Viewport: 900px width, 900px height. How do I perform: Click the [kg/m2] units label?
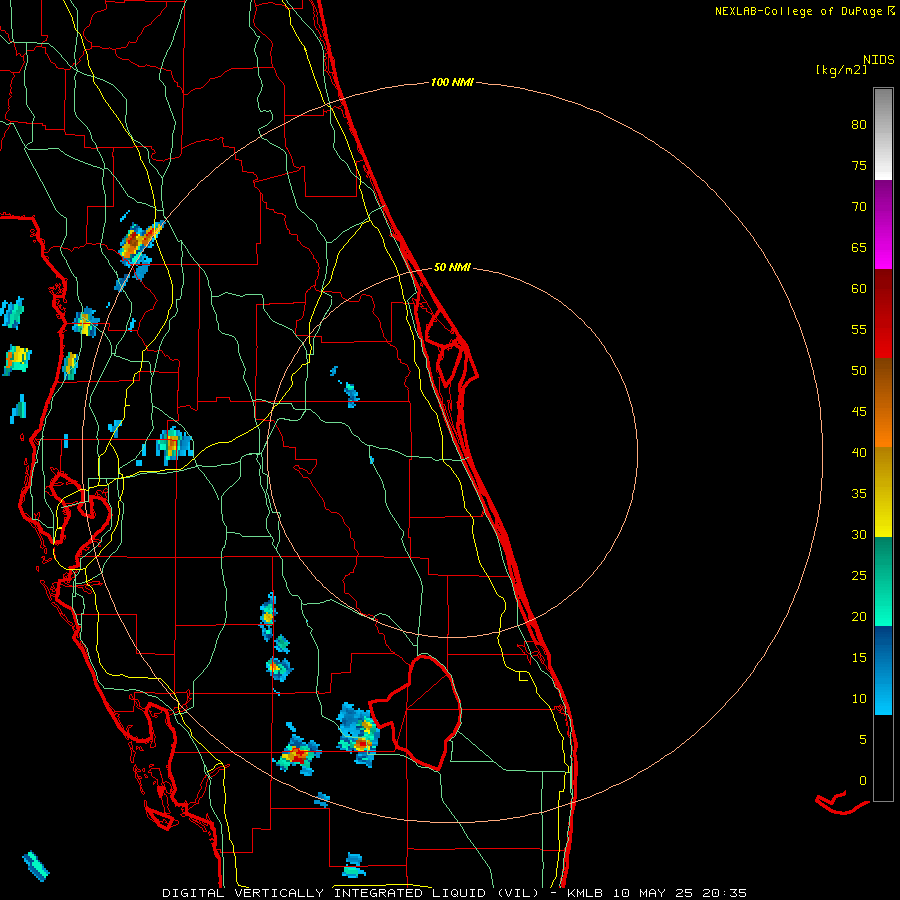[841, 70]
